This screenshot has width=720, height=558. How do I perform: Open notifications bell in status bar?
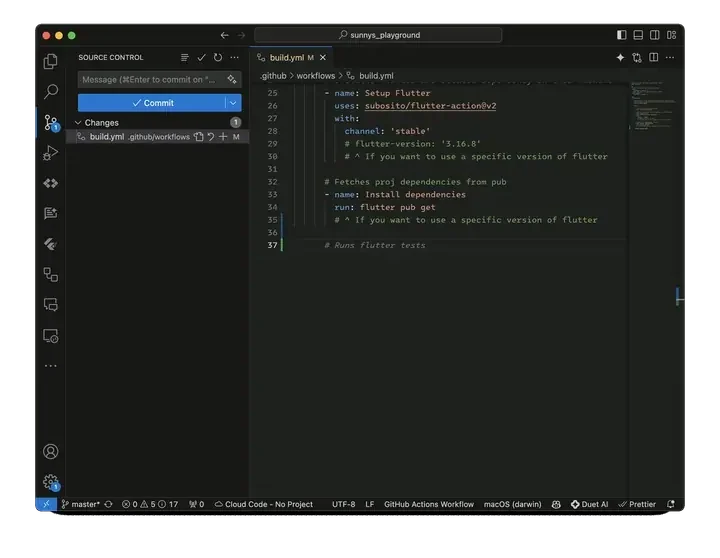[671, 504]
